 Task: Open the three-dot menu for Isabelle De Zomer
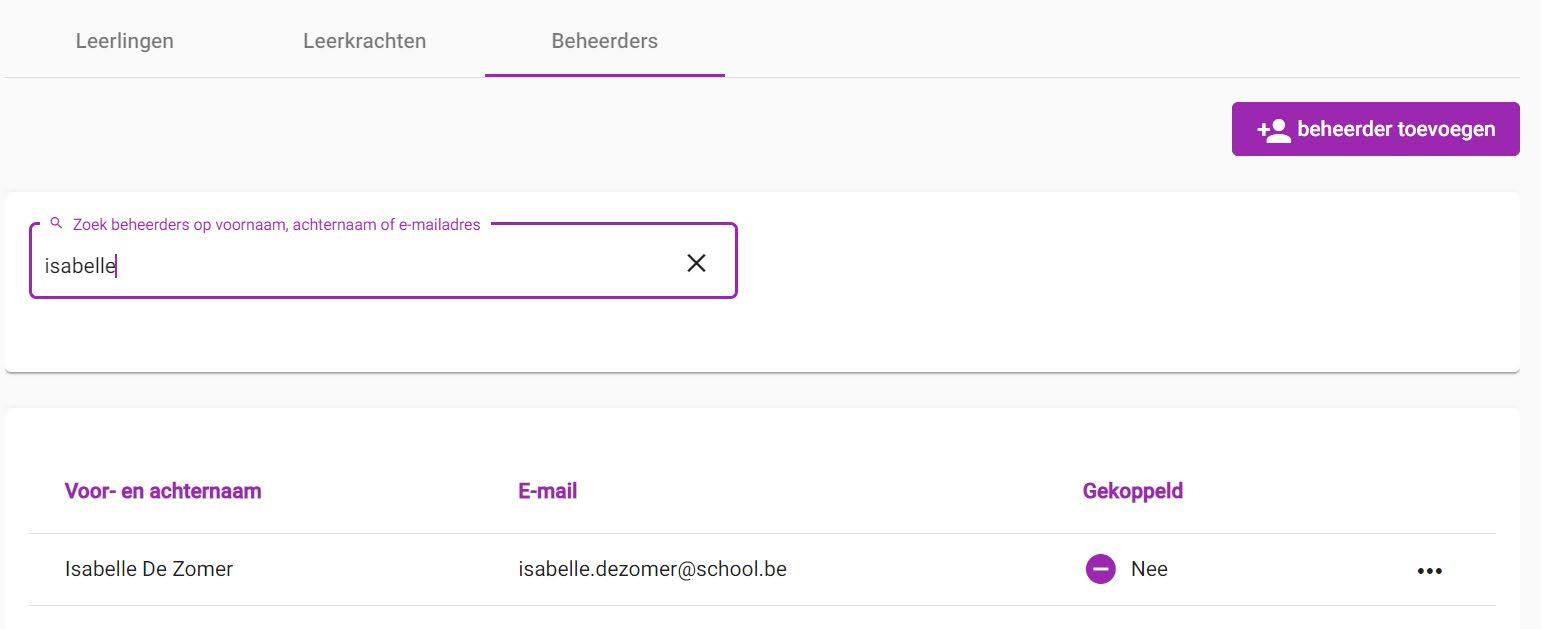[x=1429, y=570]
